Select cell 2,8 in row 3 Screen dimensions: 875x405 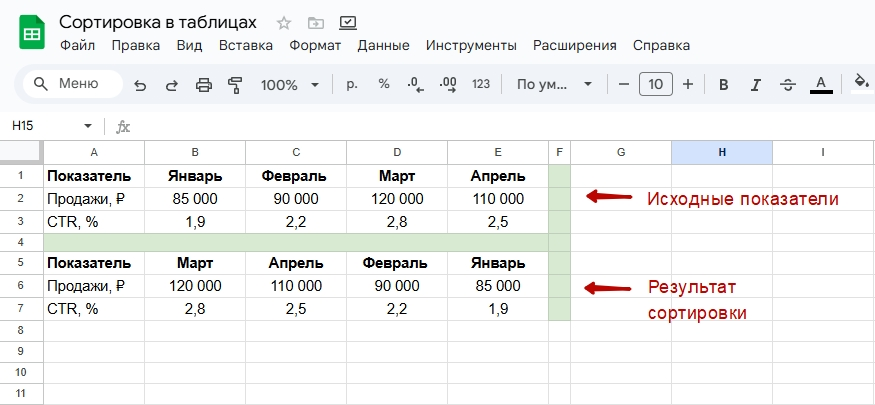tap(397, 222)
